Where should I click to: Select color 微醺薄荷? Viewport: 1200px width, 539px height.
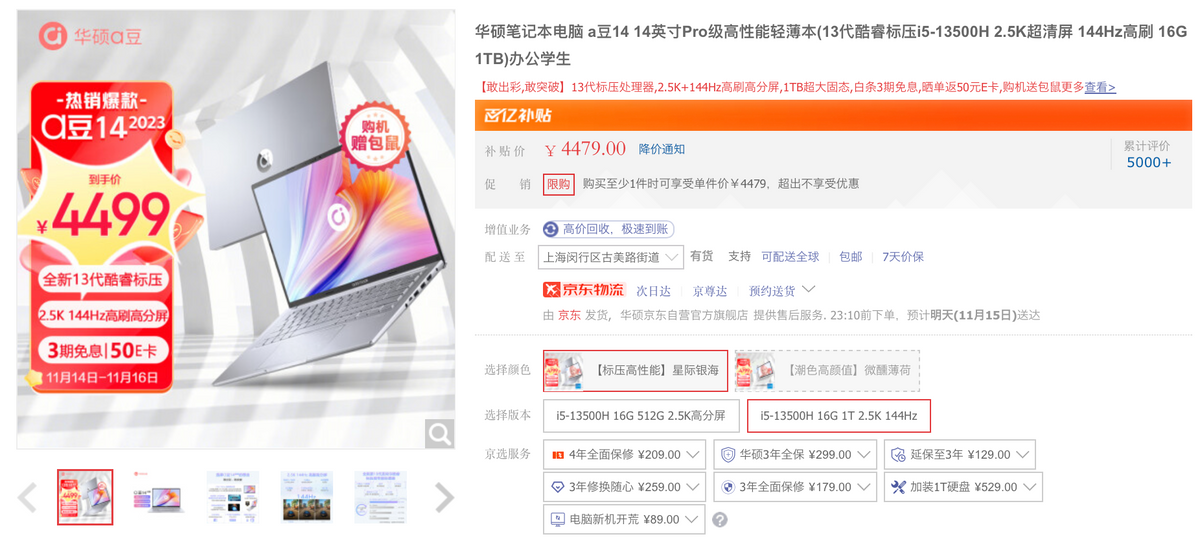(x=827, y=370)
